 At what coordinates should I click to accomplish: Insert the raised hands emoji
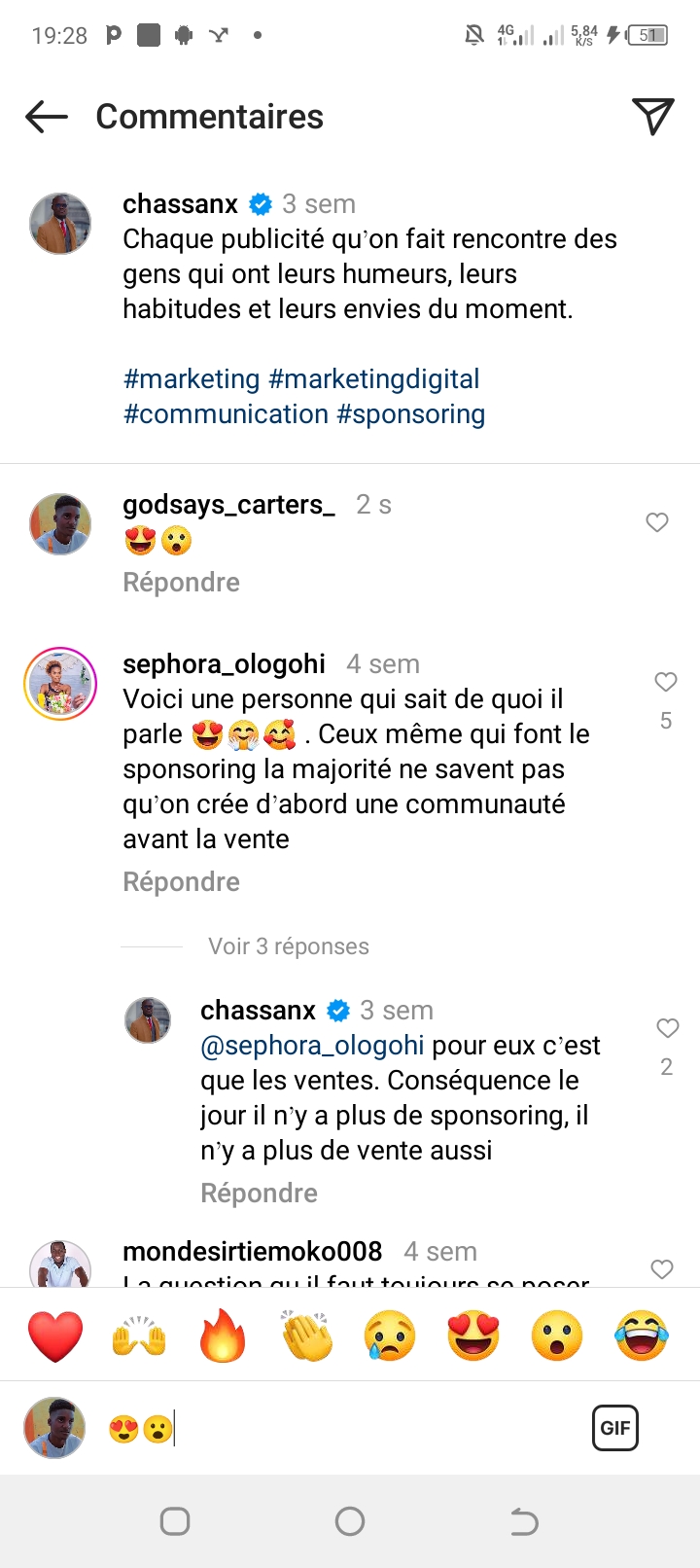(x=139, y=1335)
